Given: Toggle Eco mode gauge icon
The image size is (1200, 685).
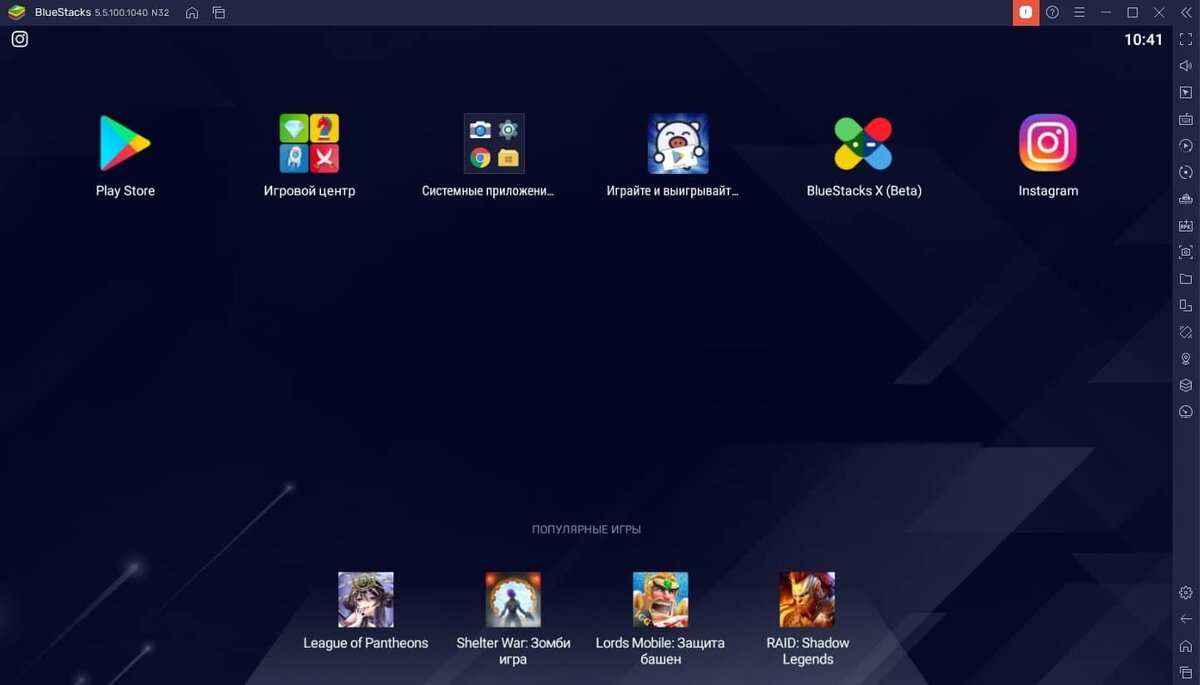Looking at the screenshot, I should point(1186,411).
